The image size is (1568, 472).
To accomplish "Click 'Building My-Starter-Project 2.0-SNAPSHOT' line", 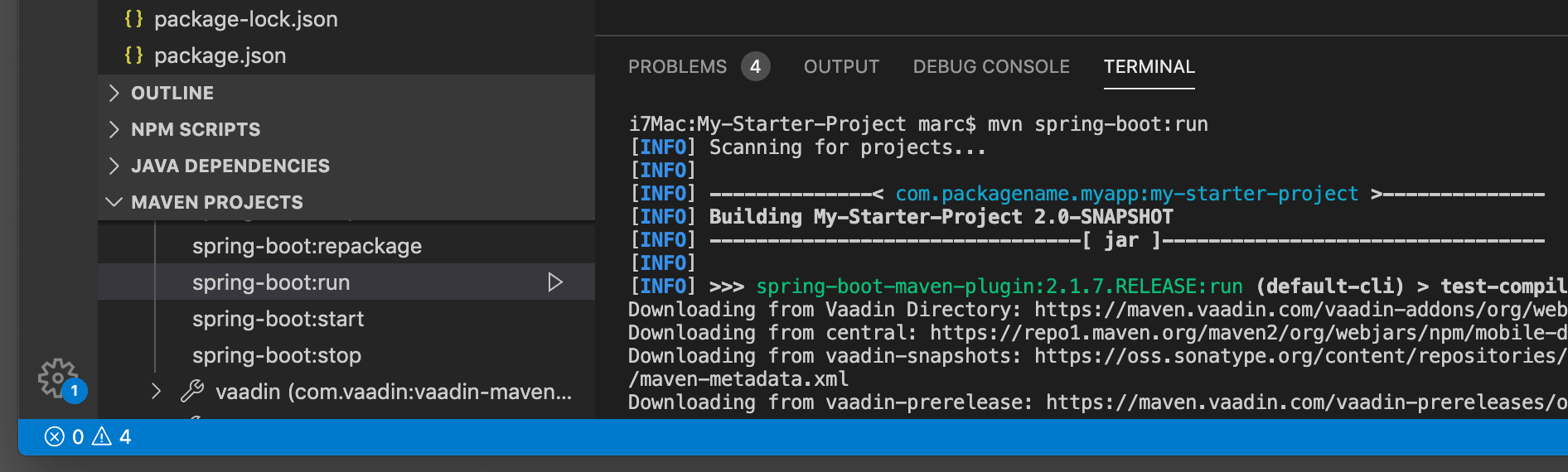I will 941,217.
